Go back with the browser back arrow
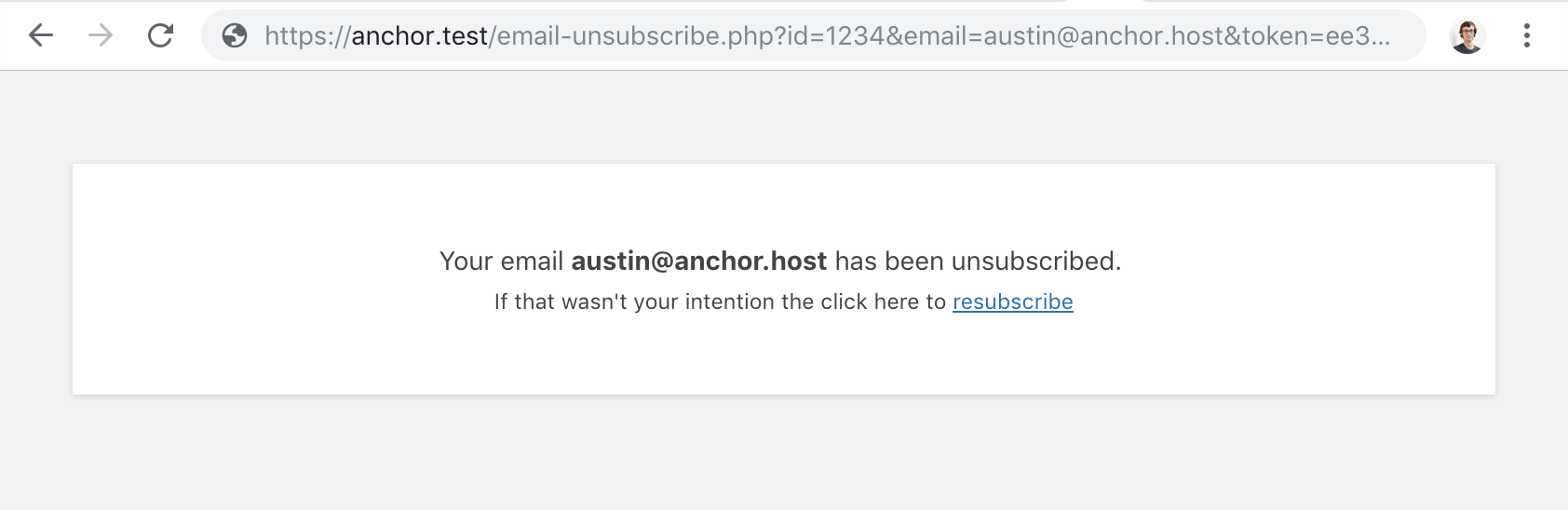Screen dimensions: 1568x510 tap(41, 35)
